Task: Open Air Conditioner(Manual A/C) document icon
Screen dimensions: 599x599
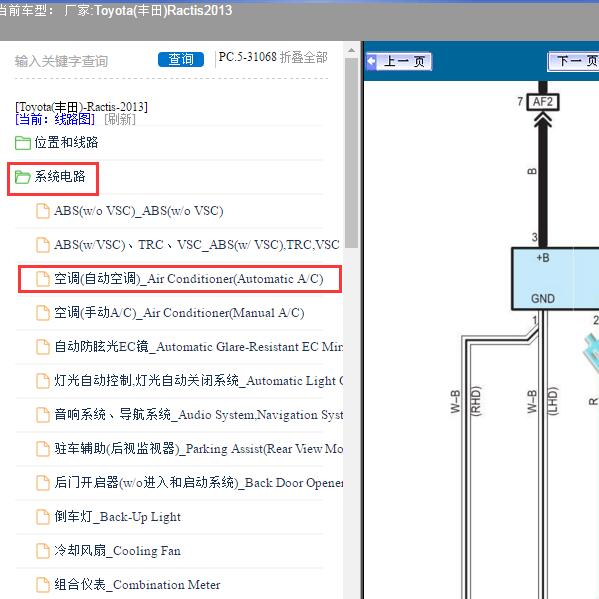Action: point(43,313)
